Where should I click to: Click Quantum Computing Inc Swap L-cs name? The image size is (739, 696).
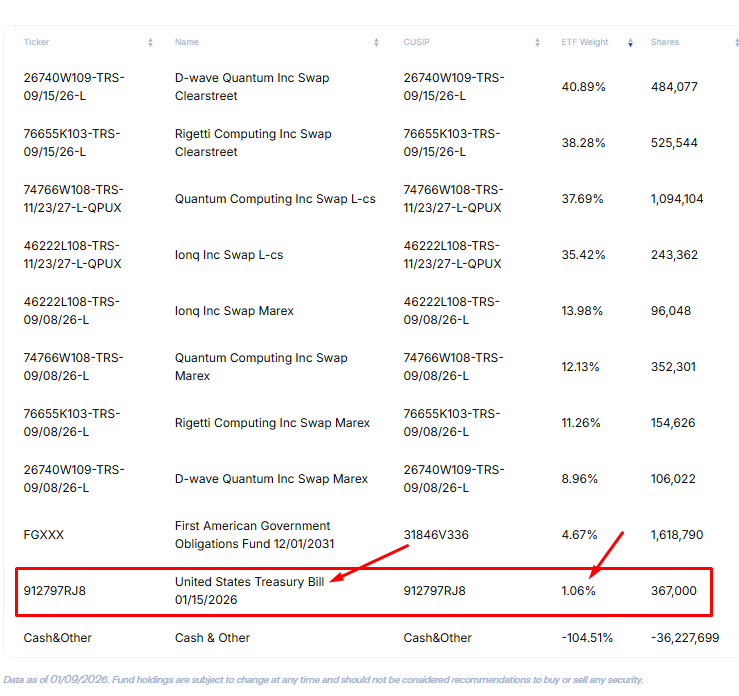(x=275, y=199)
